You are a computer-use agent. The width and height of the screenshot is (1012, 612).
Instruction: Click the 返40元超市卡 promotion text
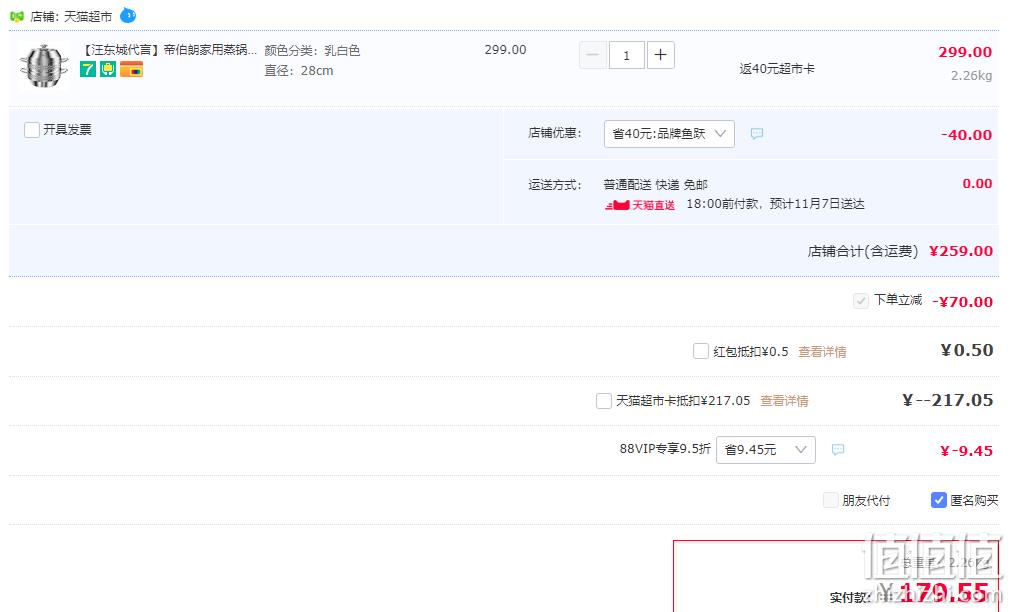click(777, 68)
